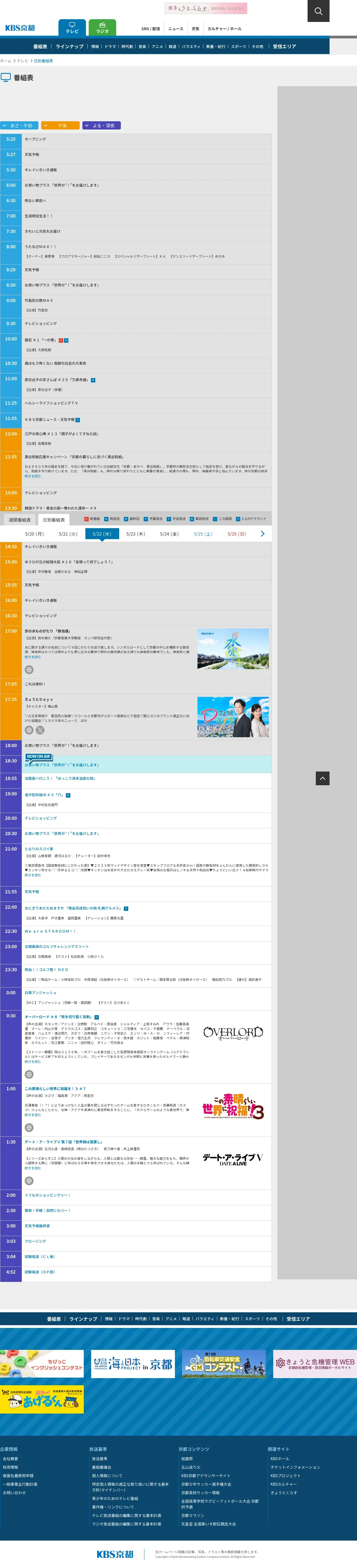The width and height of the screenshot is (357, 1568).
Task: Open the デート・ア・ライブV logo thumbnail
Action: point(233,1159)
